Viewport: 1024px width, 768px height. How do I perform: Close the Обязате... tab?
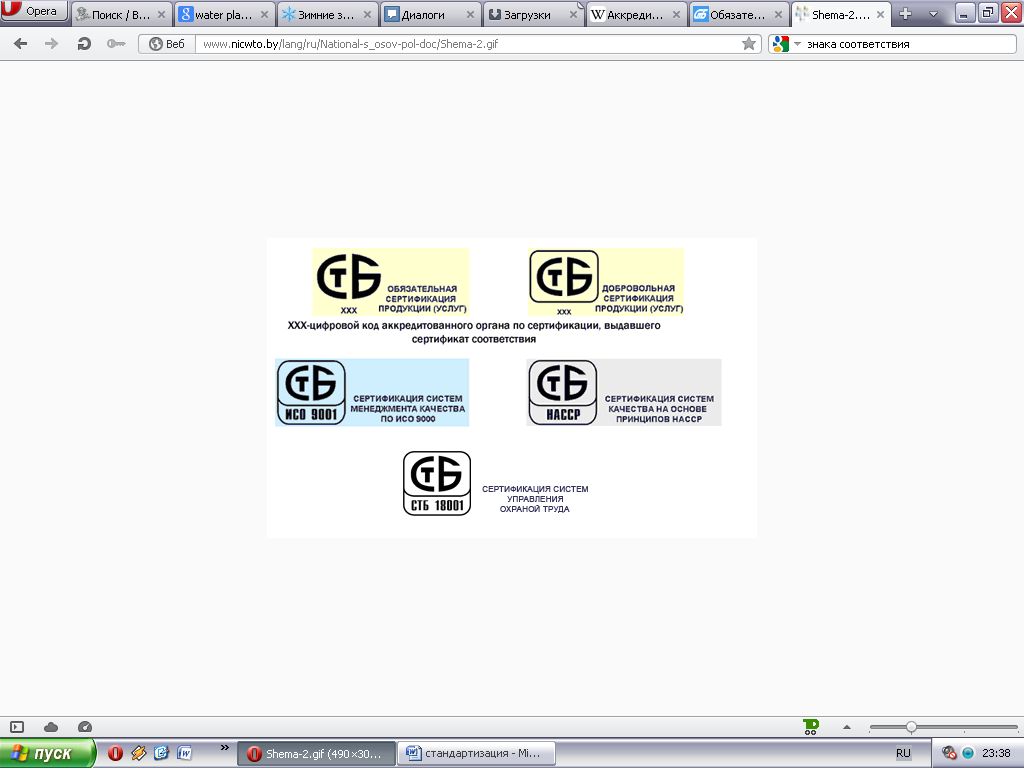coord(778,14)
